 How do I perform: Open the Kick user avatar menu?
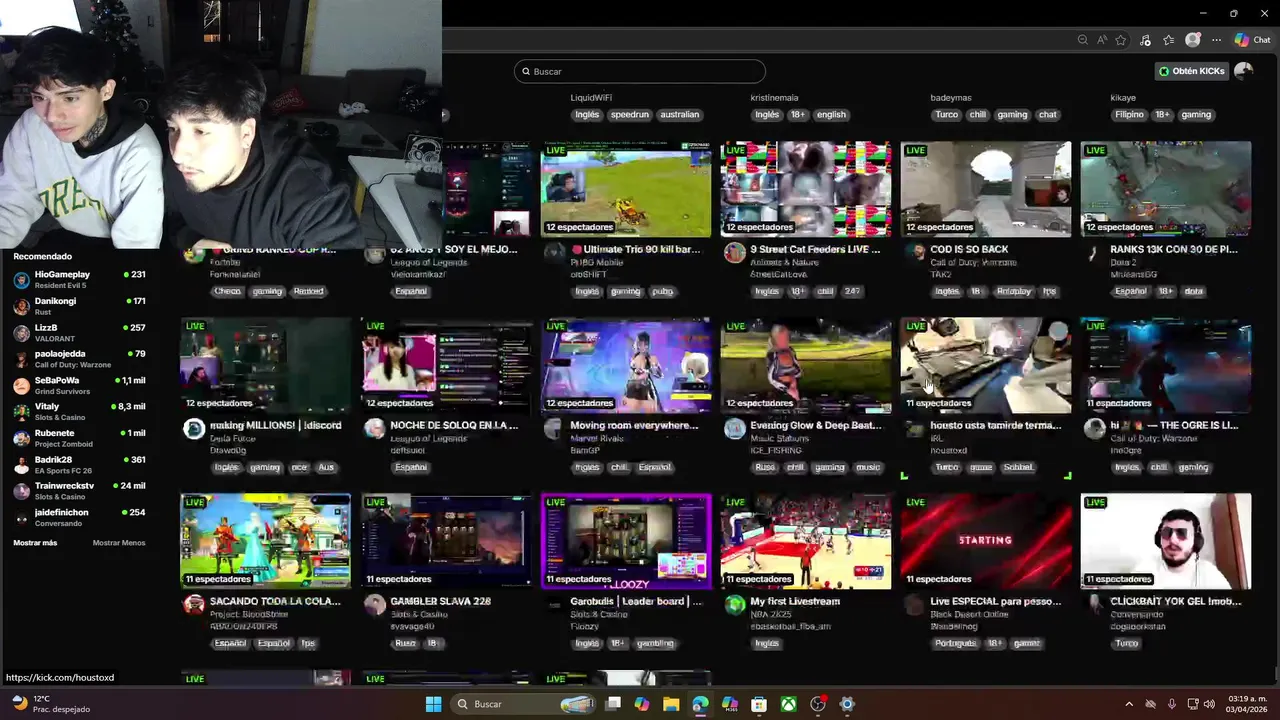click(x=1243, y=71)
